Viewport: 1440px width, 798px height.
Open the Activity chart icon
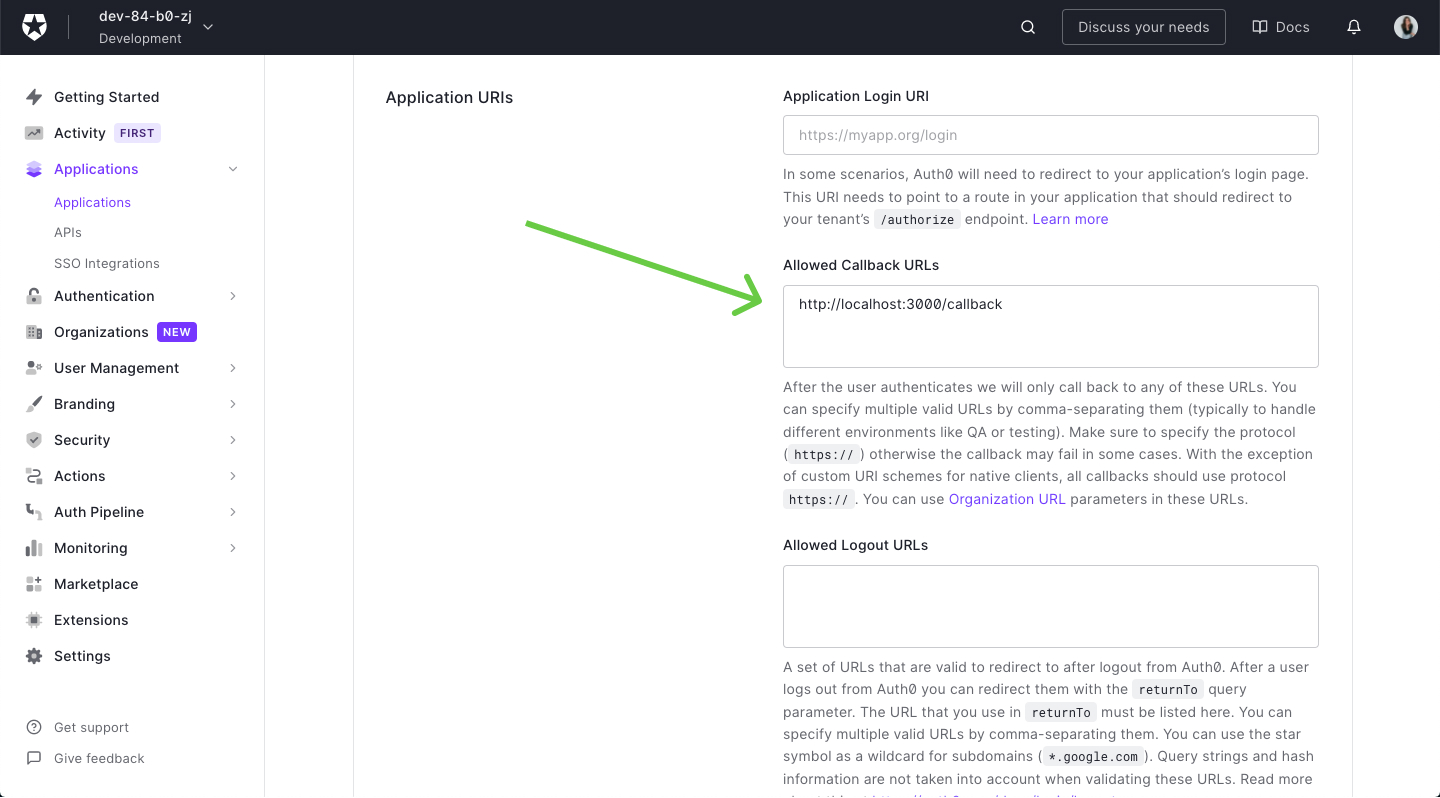point(33,132)
